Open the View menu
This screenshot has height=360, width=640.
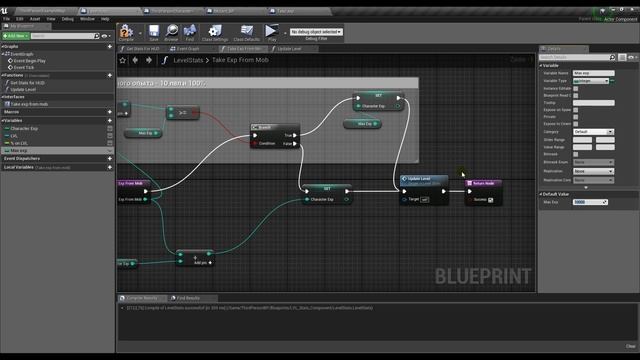point(51,19)
